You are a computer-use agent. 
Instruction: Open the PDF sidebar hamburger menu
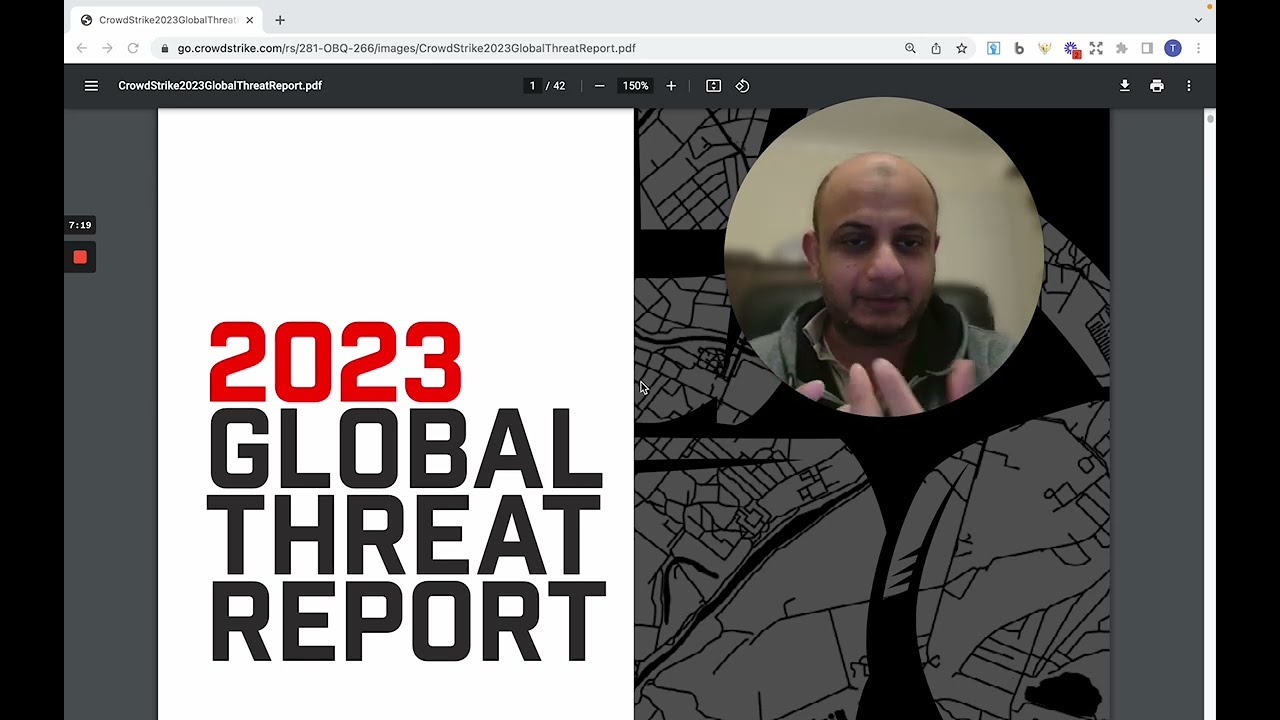[91, 86]
